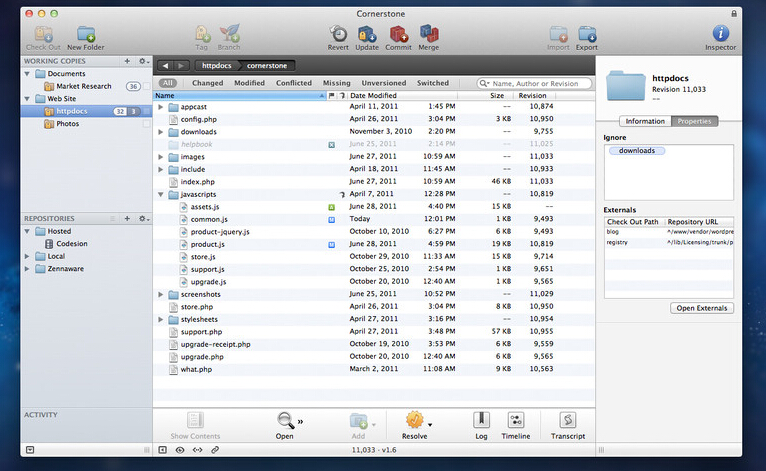Open the Merge tool
This screenshot has width=766, height=471.
point(428,34)
